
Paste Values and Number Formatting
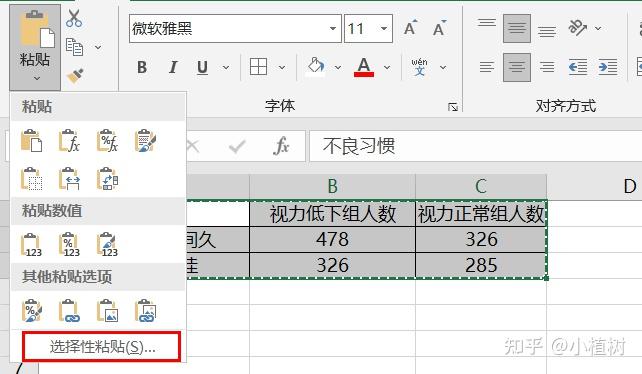point(69,245)
